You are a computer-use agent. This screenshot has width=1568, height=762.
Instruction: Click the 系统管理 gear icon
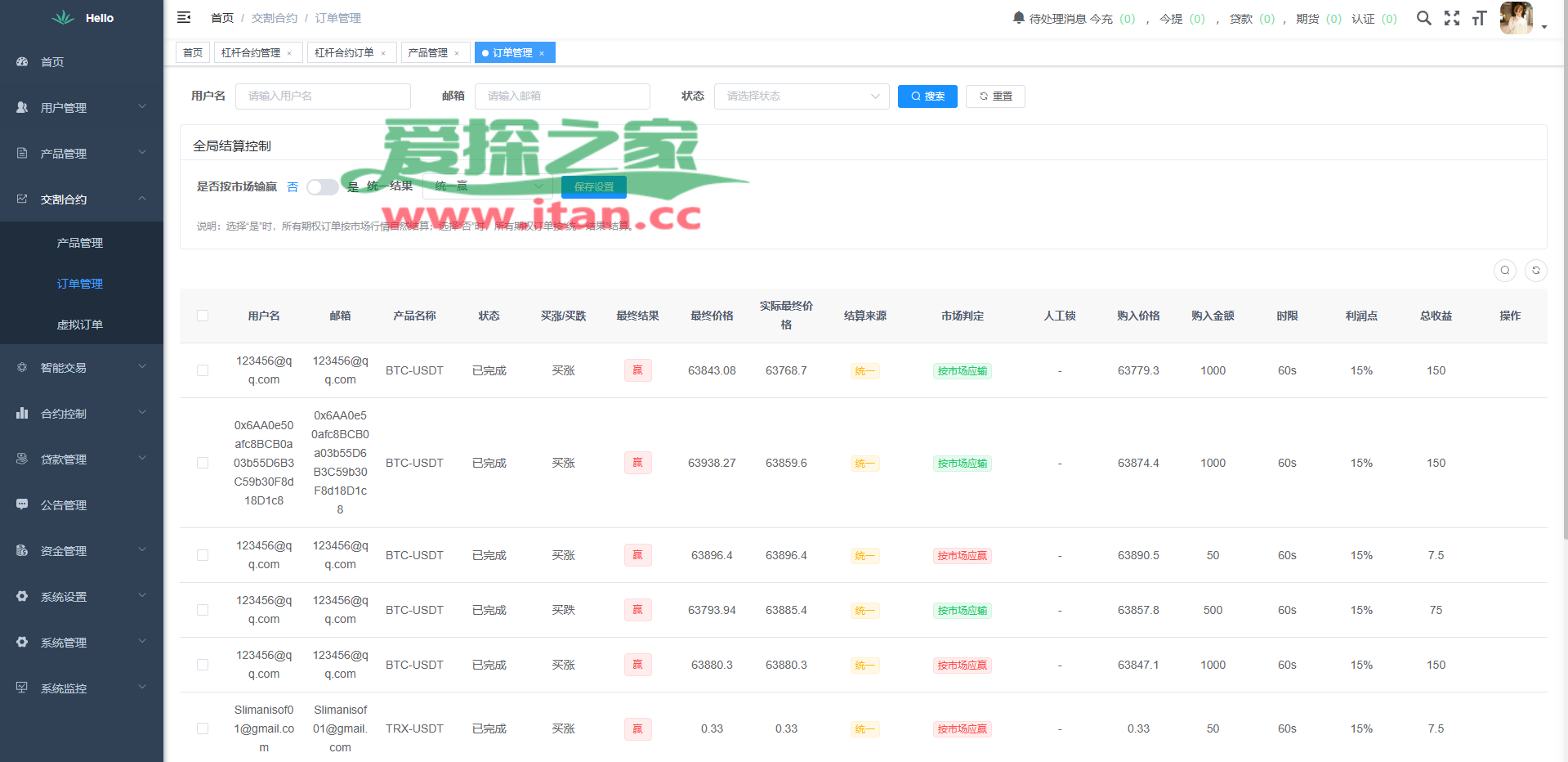coord(22,642)
